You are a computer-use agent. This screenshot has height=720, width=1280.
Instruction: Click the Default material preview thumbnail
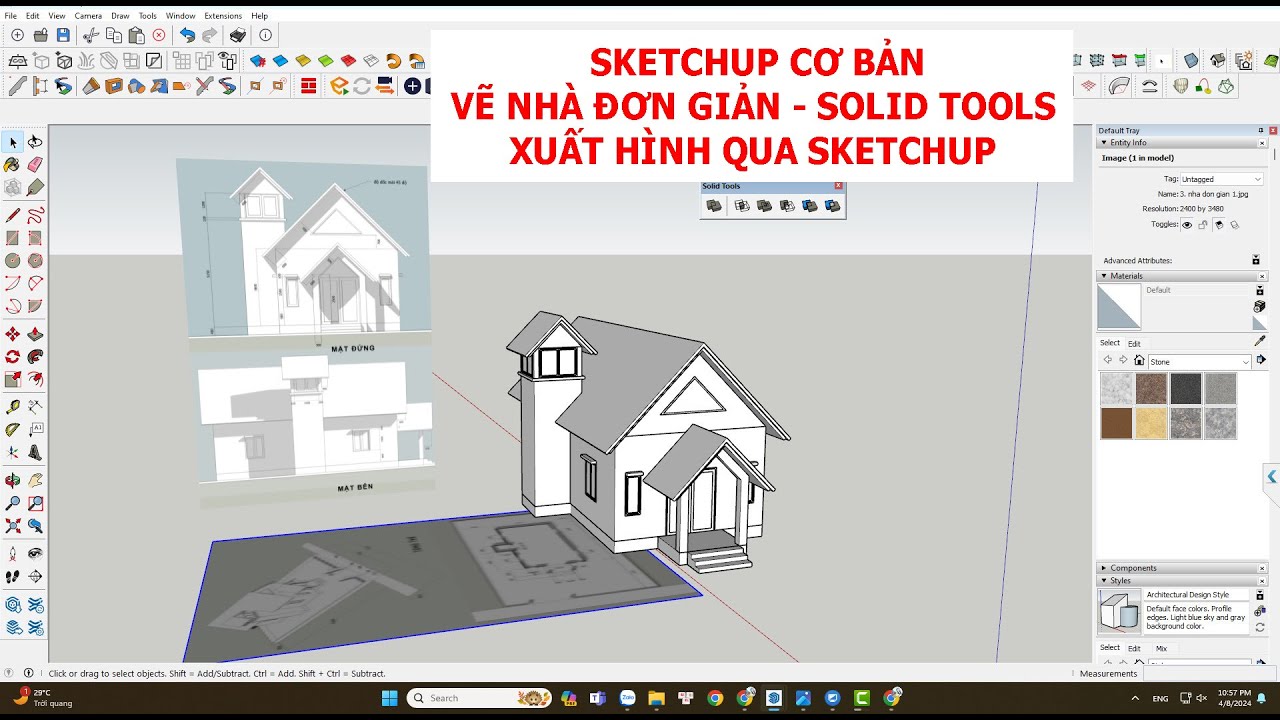1119,307
